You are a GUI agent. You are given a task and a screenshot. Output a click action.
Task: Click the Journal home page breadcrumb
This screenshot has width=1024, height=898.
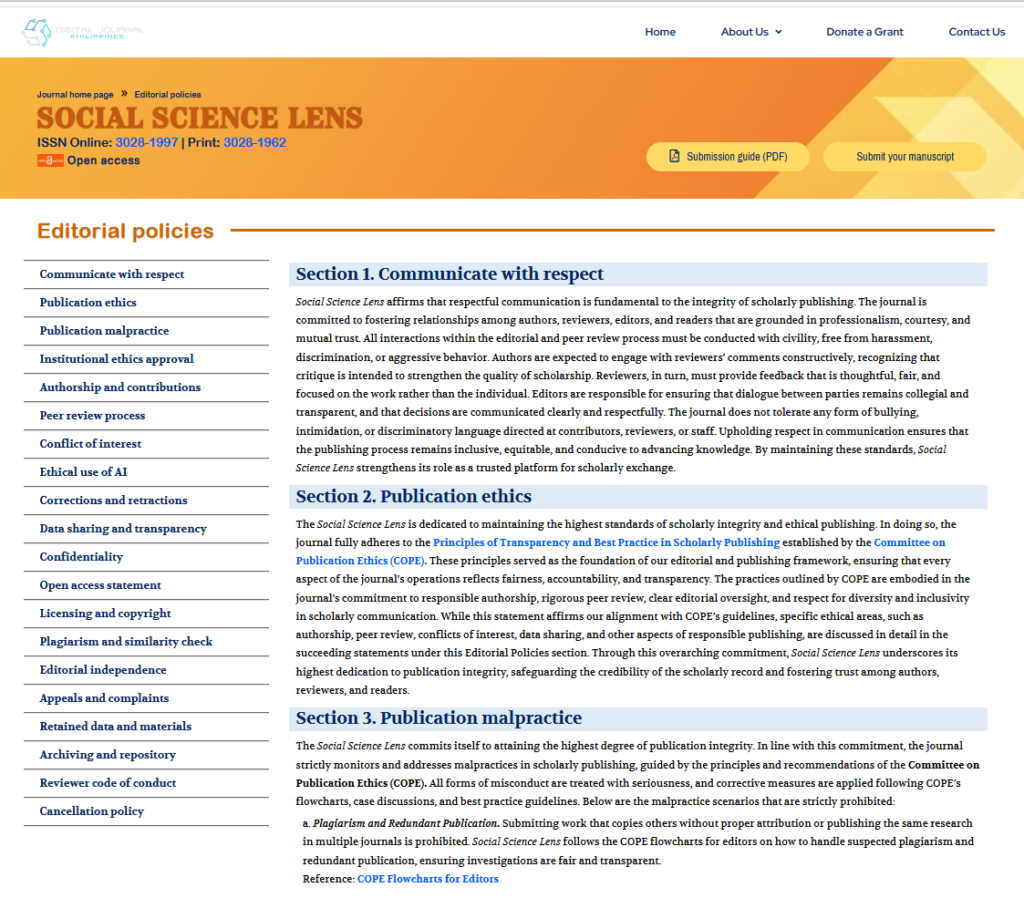click(75, 95)
